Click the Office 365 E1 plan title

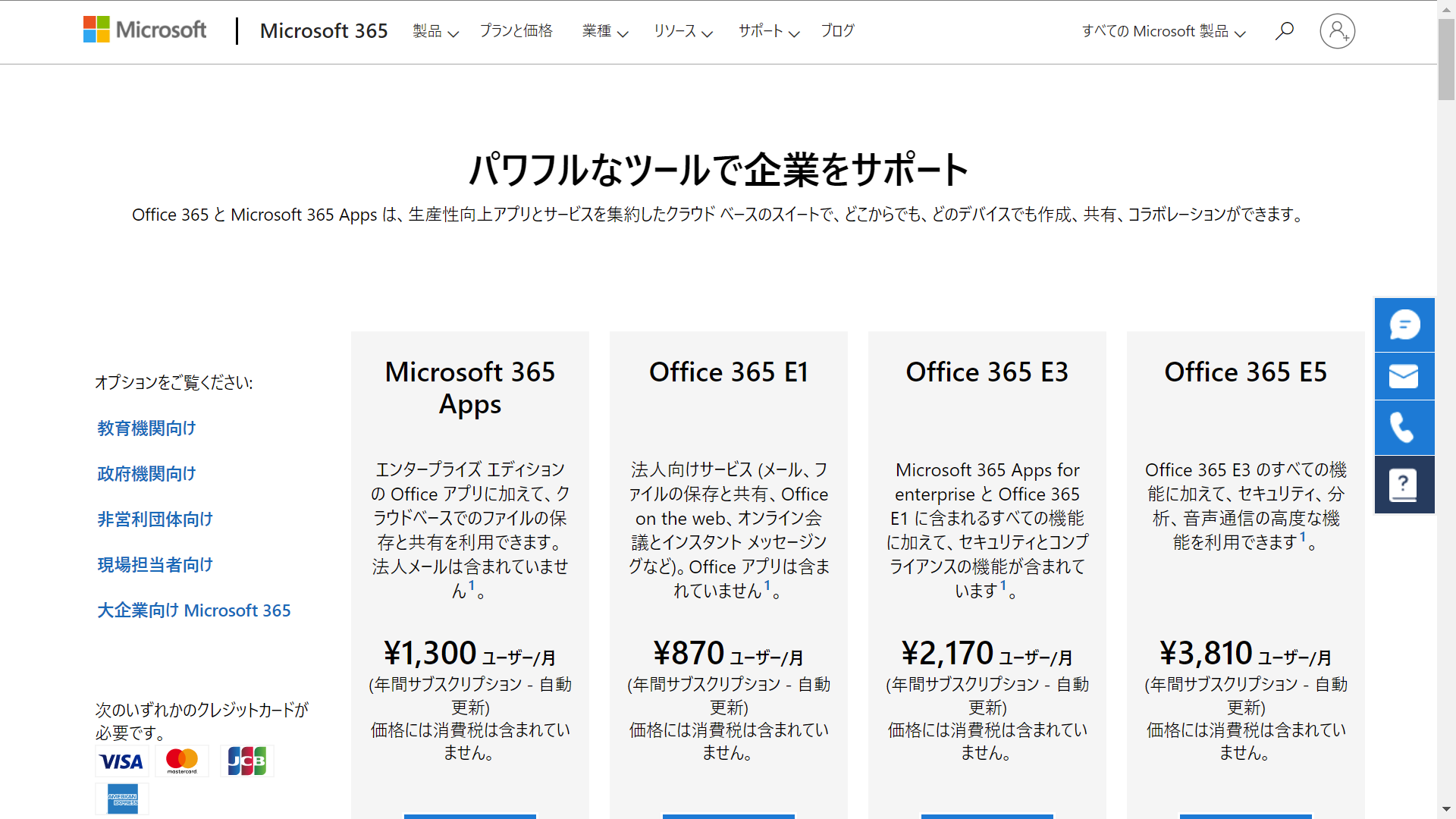point(729,372)
